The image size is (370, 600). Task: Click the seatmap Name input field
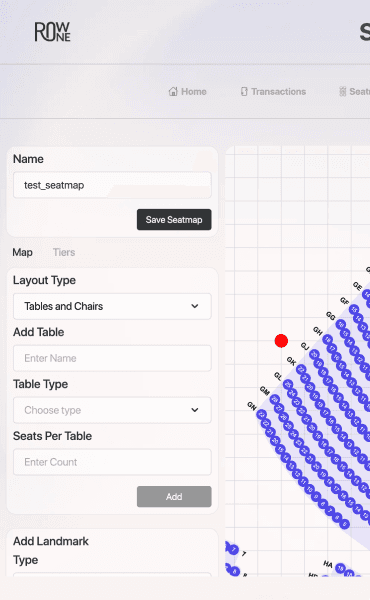click(112, 185)
